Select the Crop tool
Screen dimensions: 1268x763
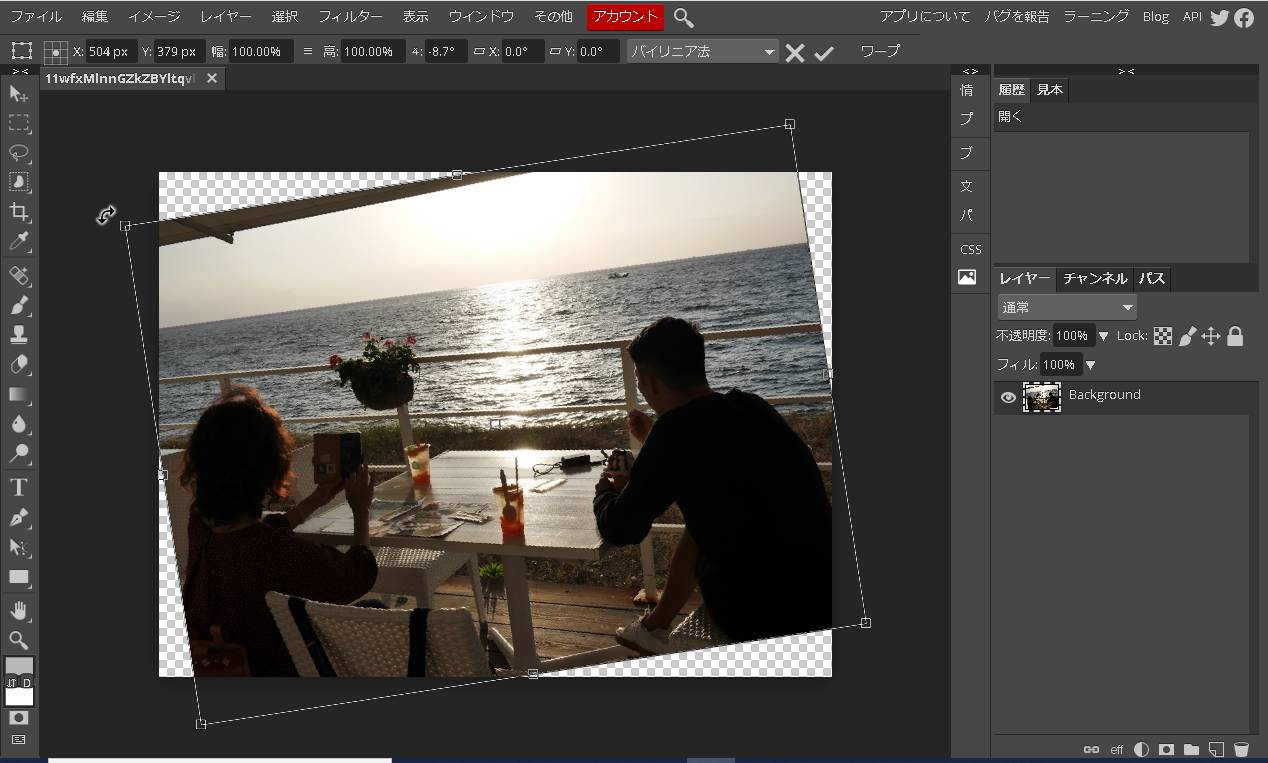point(19,212)
